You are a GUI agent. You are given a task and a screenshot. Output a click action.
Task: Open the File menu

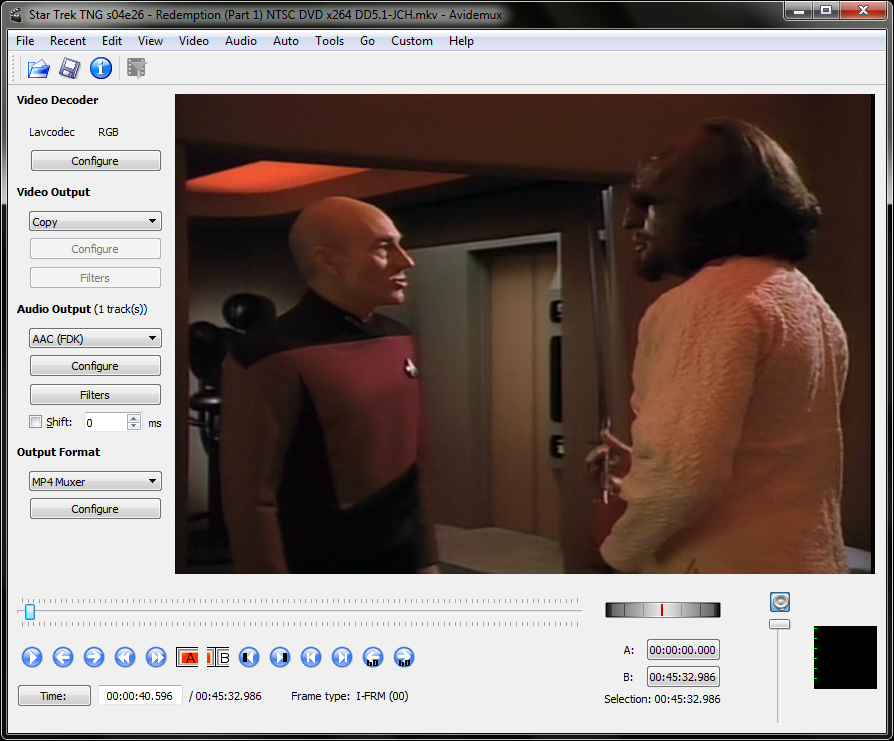25,41
